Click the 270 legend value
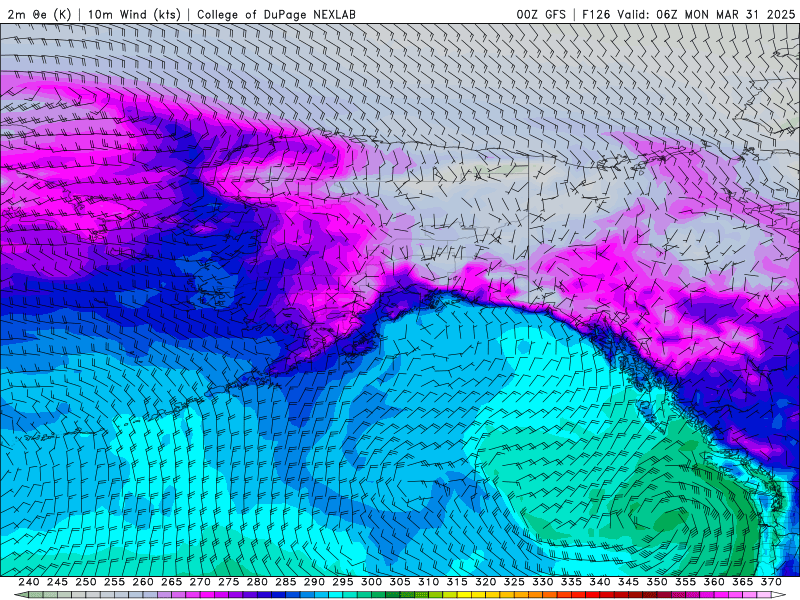800x600 pixels. point(200,582)
